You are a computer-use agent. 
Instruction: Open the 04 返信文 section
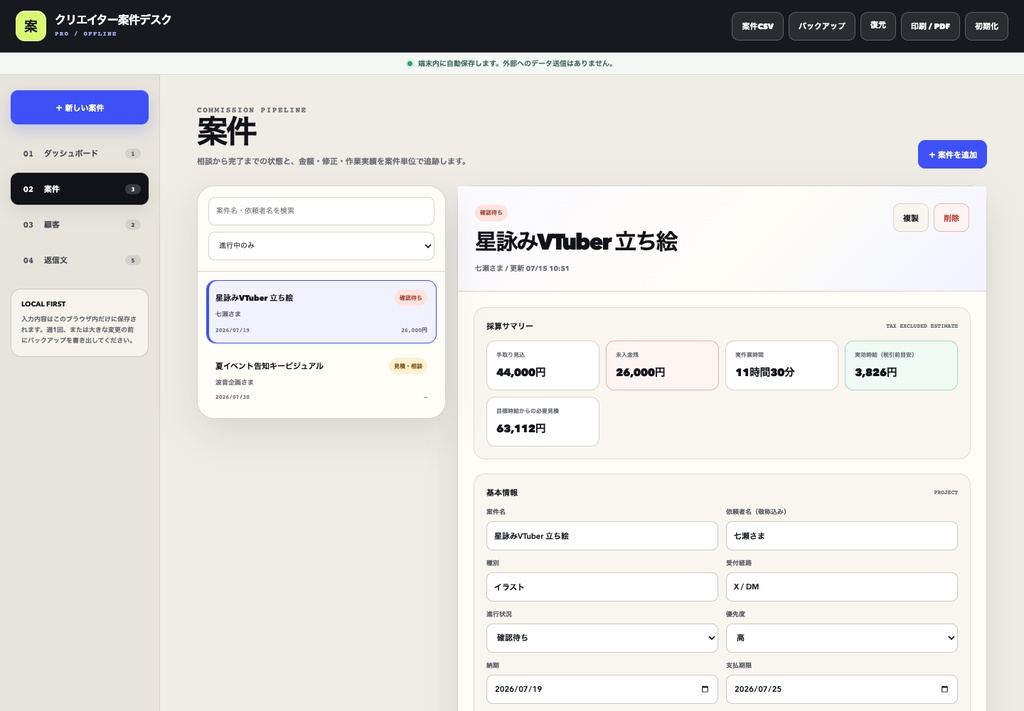[x=80, y=260]
